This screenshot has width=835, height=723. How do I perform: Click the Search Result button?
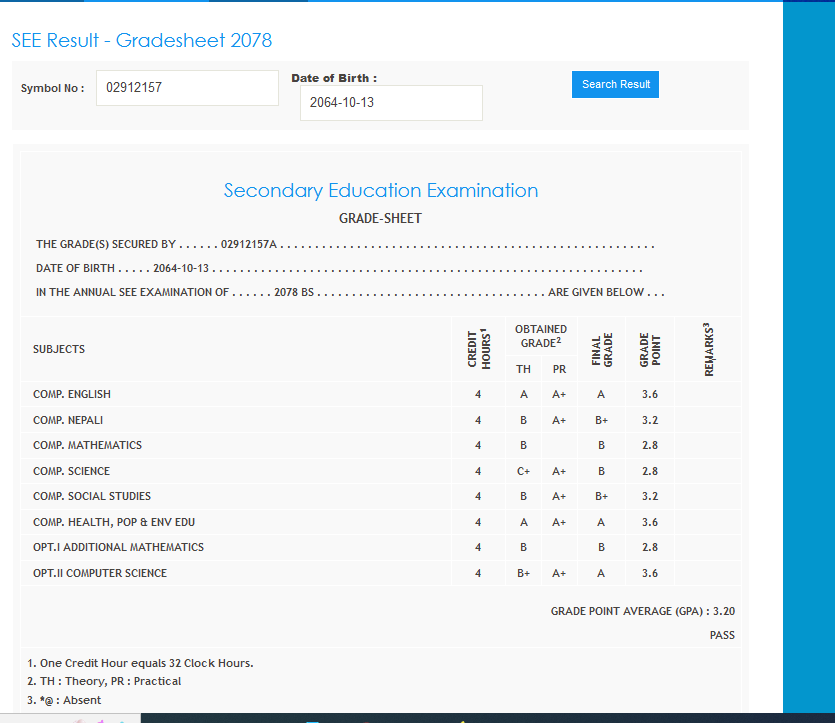click(615, 85)
